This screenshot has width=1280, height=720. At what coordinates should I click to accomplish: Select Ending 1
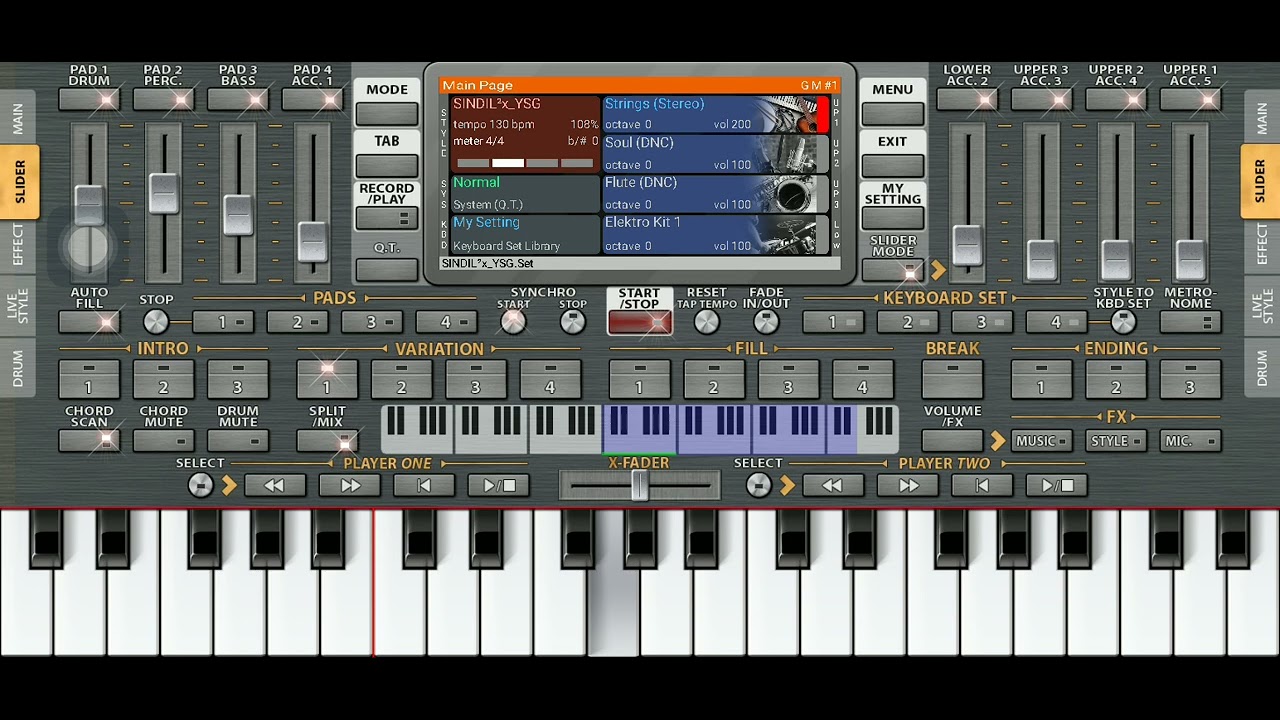point(1041,380)
